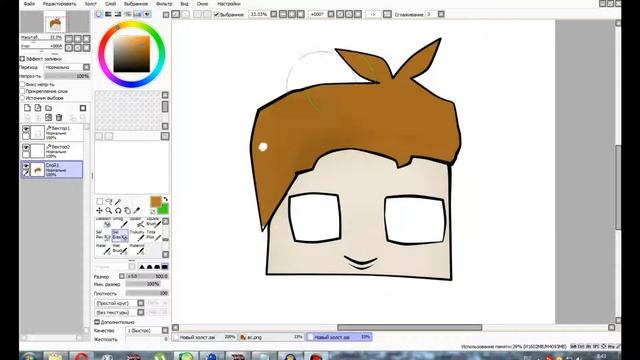This screenshot has height=360, width=640.
Task: Hide the Вектор2 layer via eye icon
Action: 26,147
